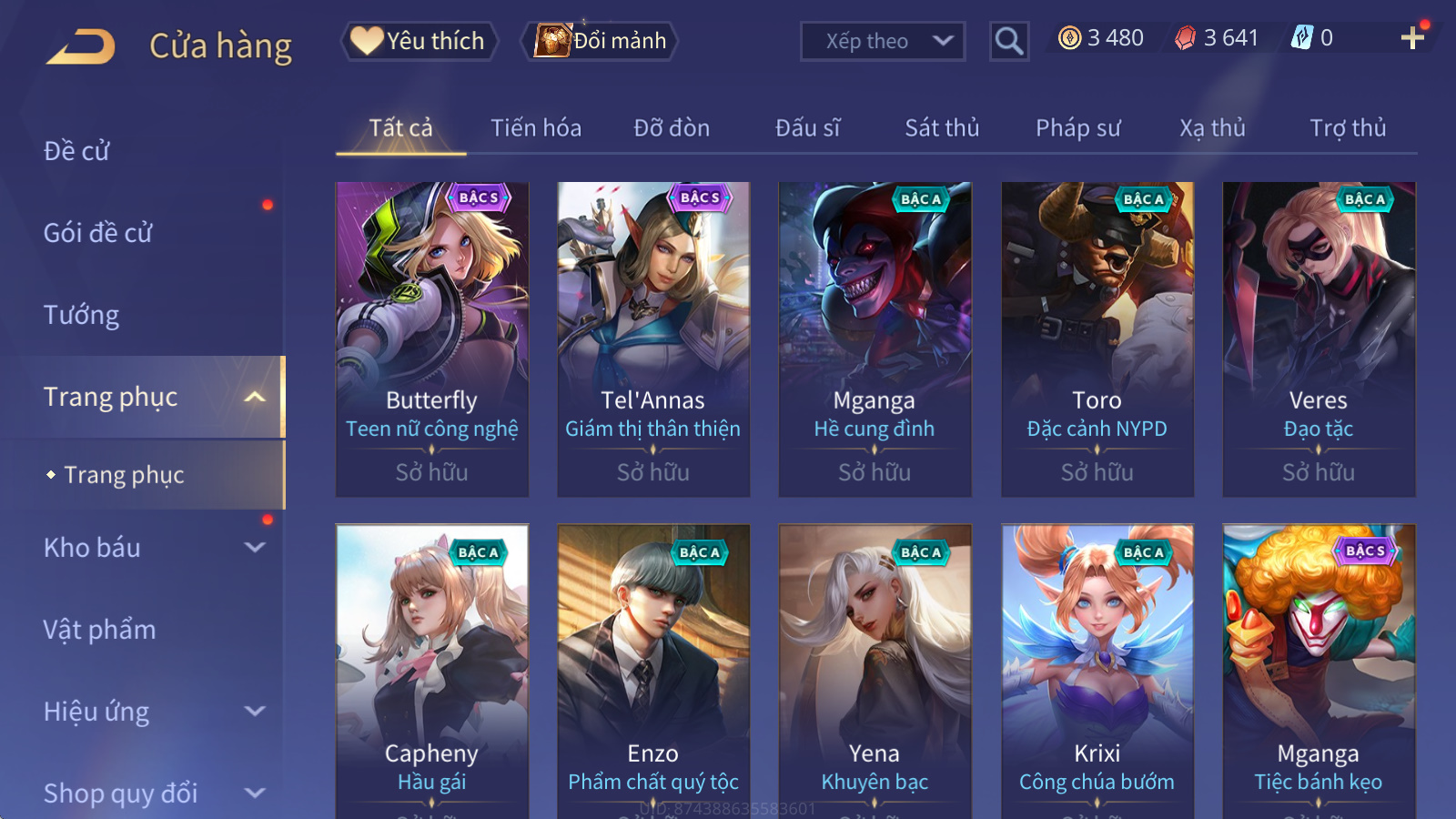This screenshot has height=819, width=1456.
Task: Tap the blue voucher currency icon
Action: (1302, 37)
